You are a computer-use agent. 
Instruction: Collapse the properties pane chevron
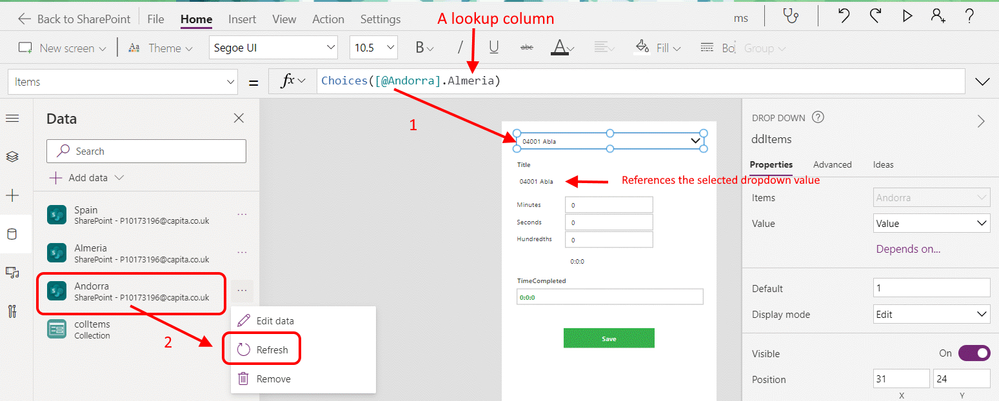(981, 122)
